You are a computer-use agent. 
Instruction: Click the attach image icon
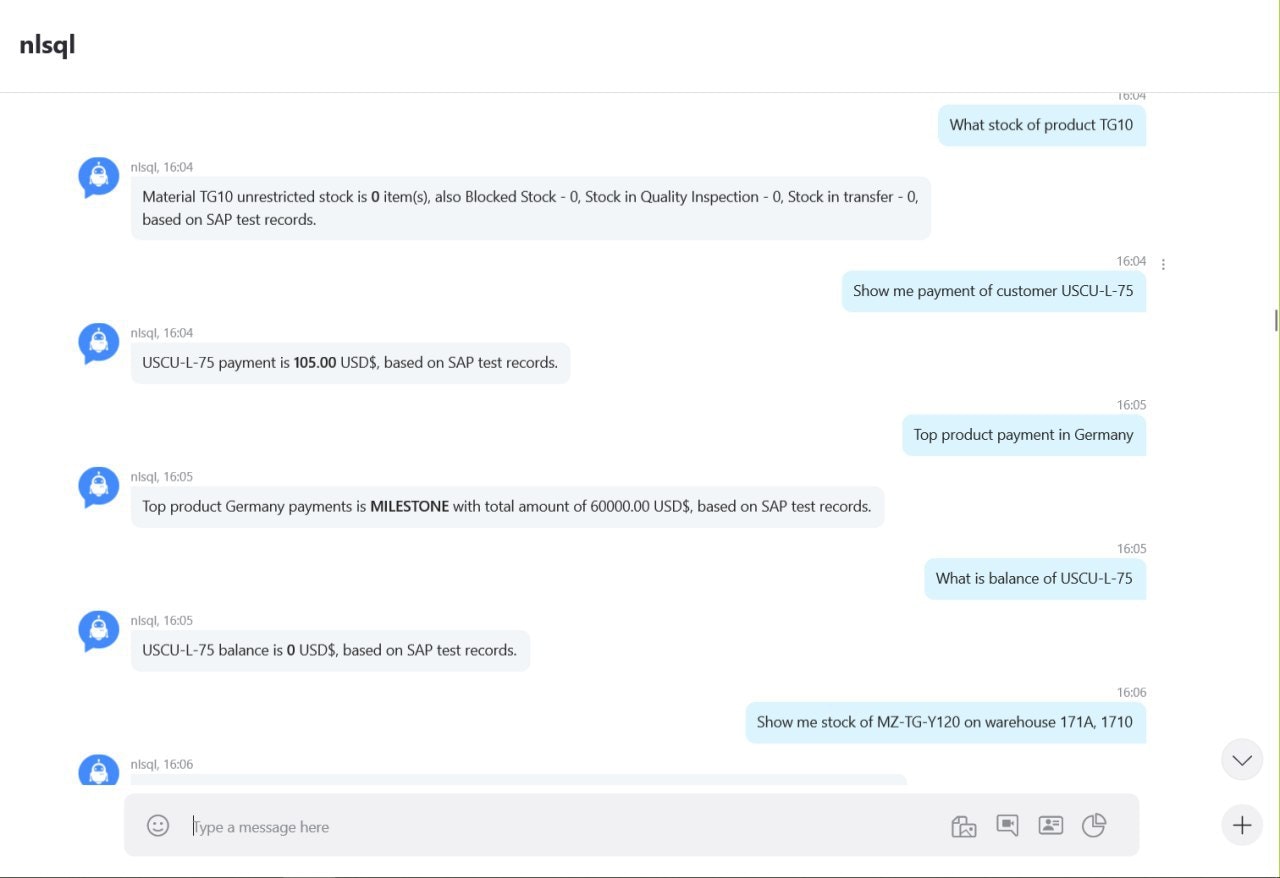963,826
